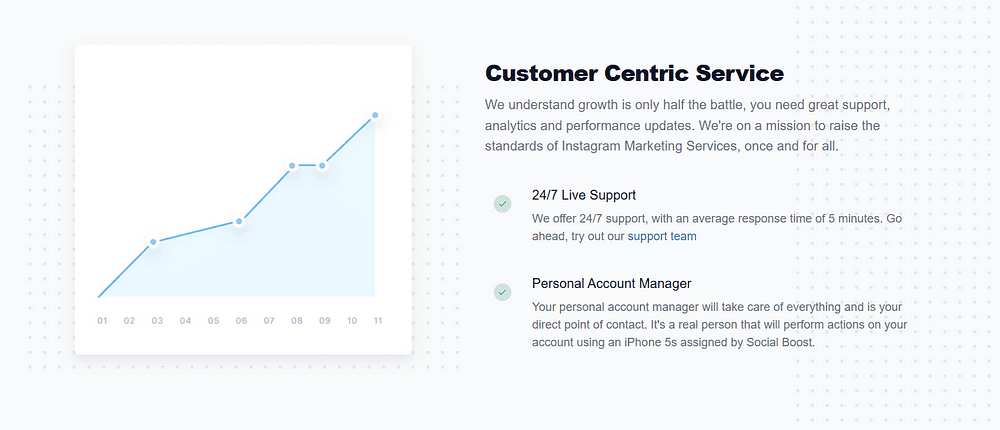Select the chart data point above 08
1000x430 pixels.
coord(292,166)
